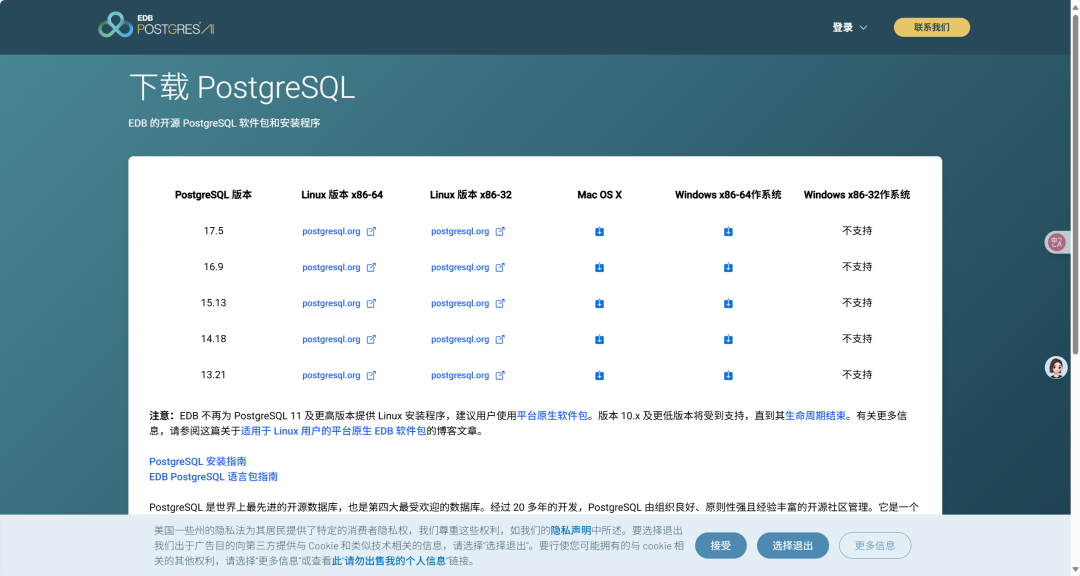Download version 13.21 for Windows x86-64

pyautogui.click(x=728, y=376)
